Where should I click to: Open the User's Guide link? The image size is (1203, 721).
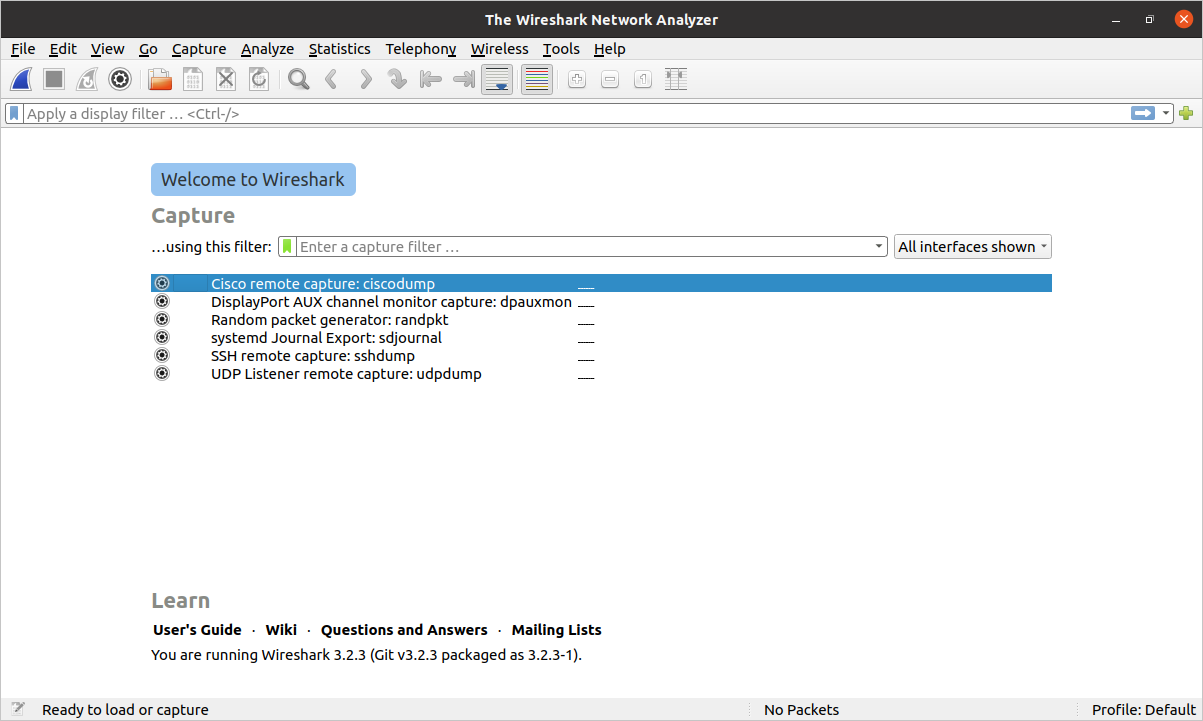[x=197, y=630]
